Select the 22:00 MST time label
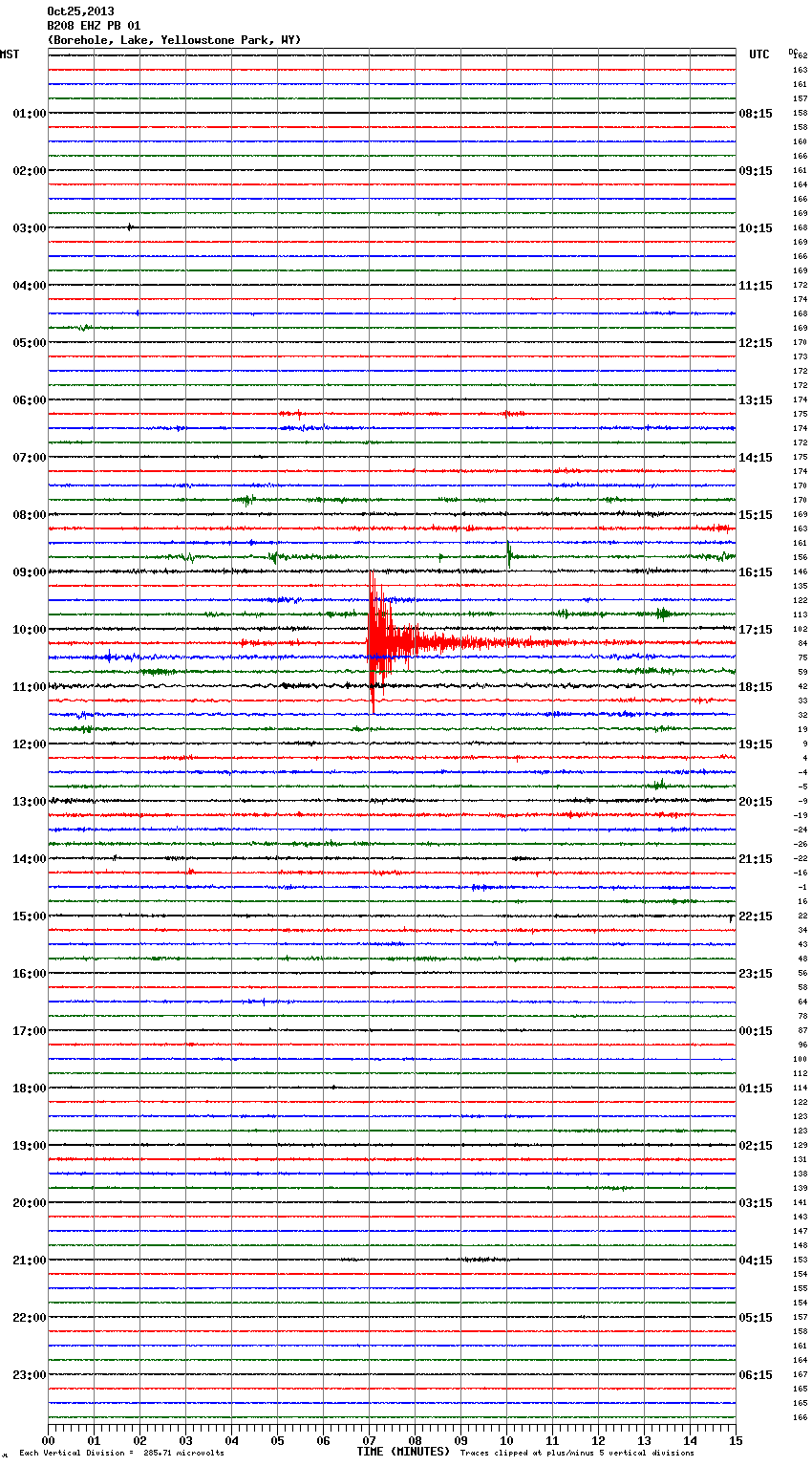Viewport: 812px width, 1466px height. pyautogui.click(x=30, y=1318)
